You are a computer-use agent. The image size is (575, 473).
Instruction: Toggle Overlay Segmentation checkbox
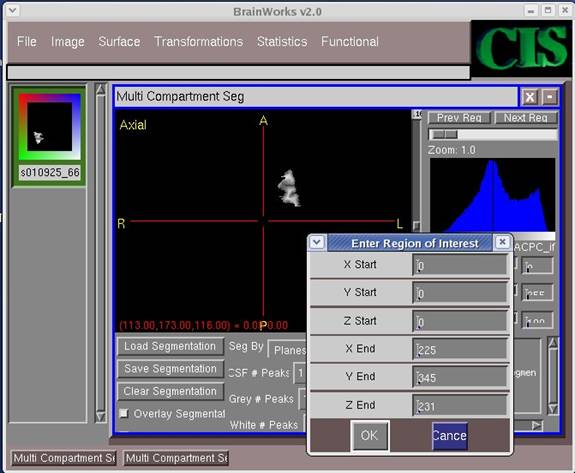[124, 413]
